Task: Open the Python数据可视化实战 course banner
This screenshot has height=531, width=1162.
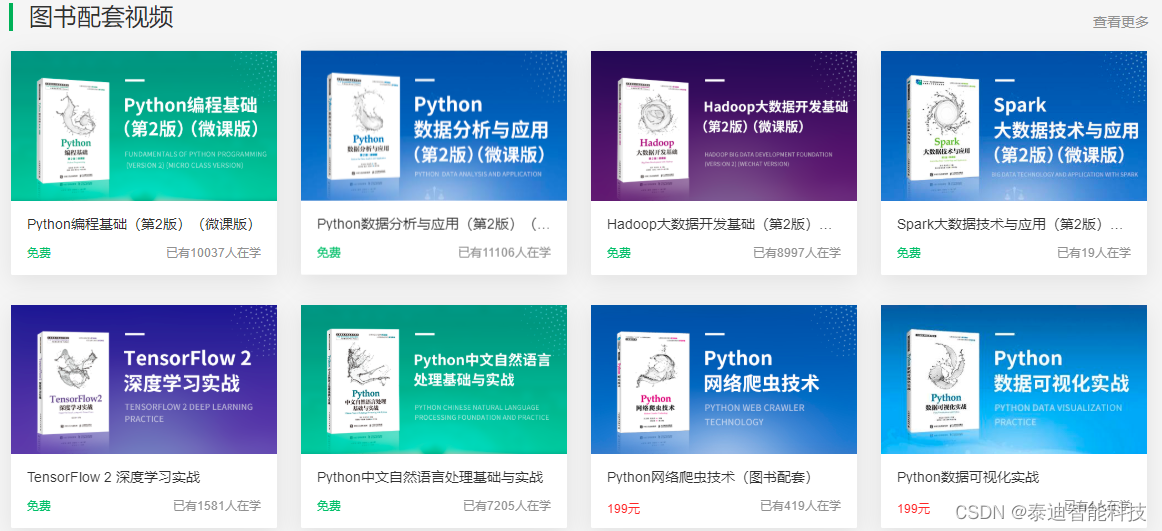Action: coord(1014,379)
